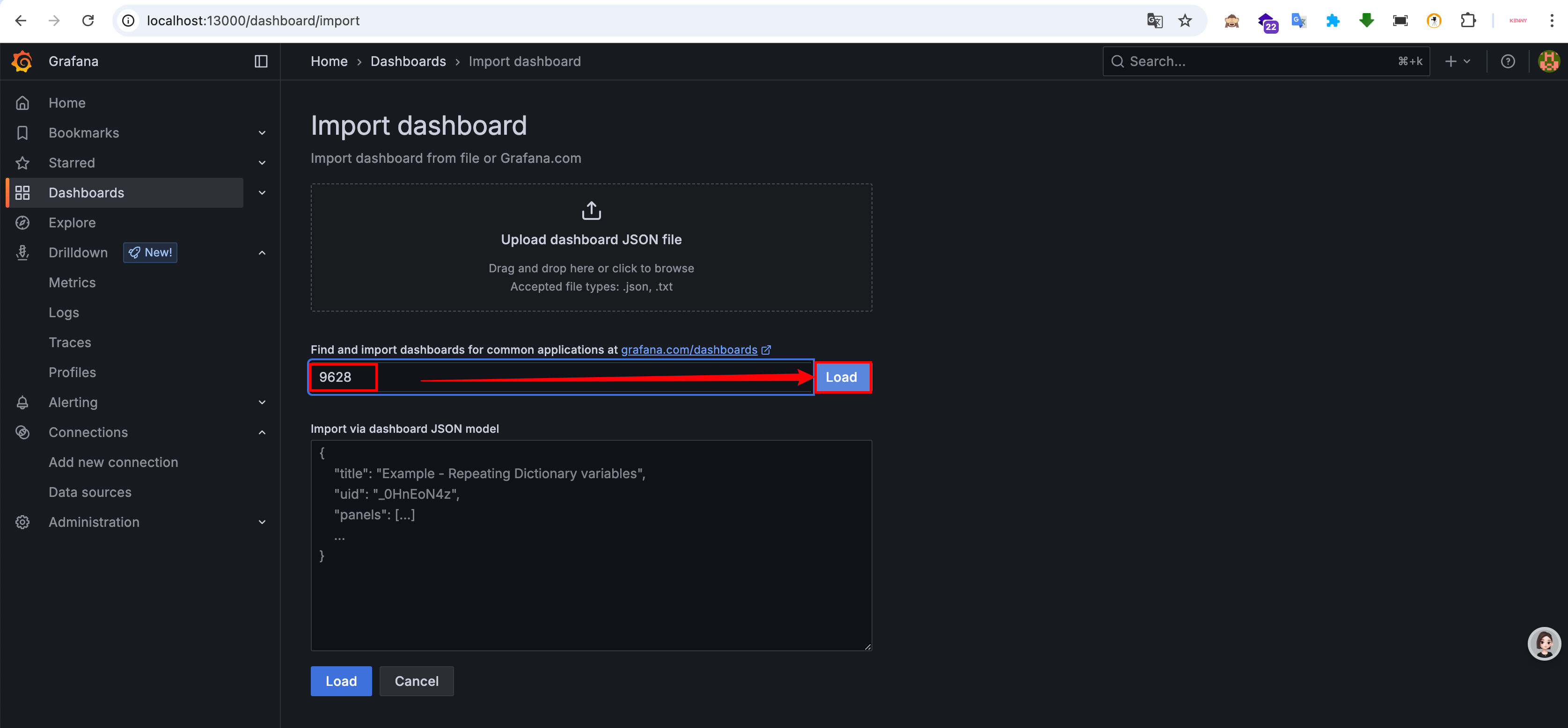Open the Chrome three-dot menu
This screenshot has width=1568, height=728.
[1551, 21]
